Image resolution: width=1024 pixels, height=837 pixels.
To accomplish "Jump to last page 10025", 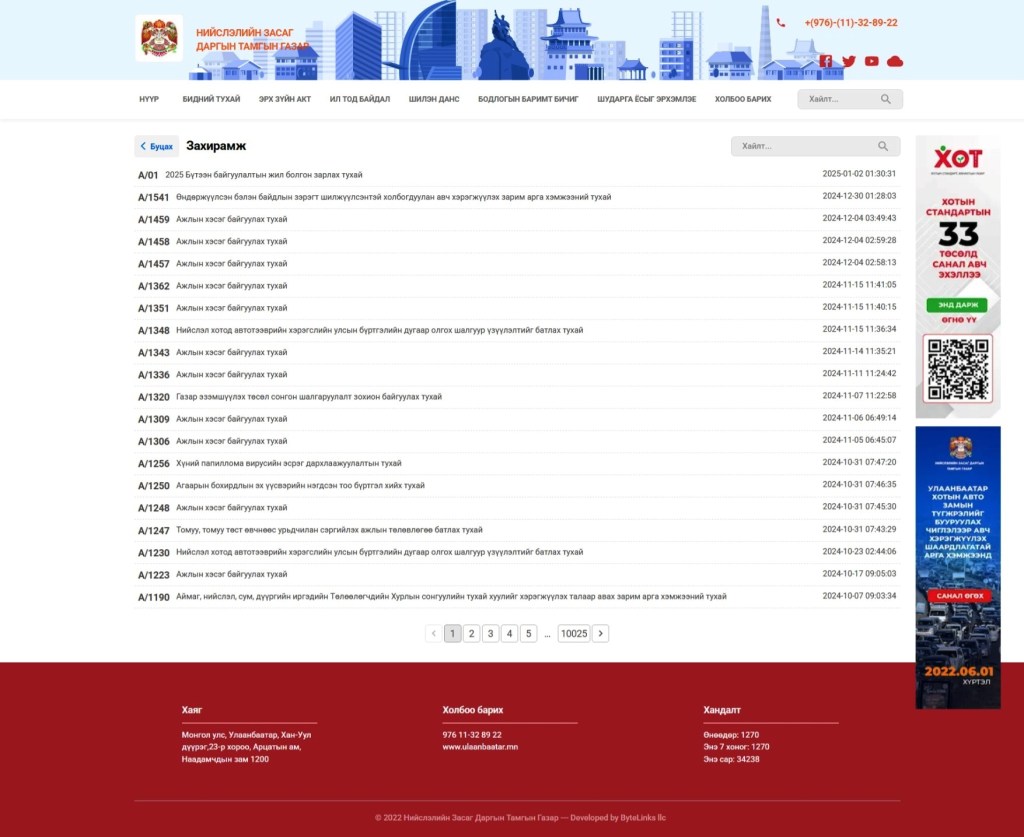I will [x=573, y=633].
